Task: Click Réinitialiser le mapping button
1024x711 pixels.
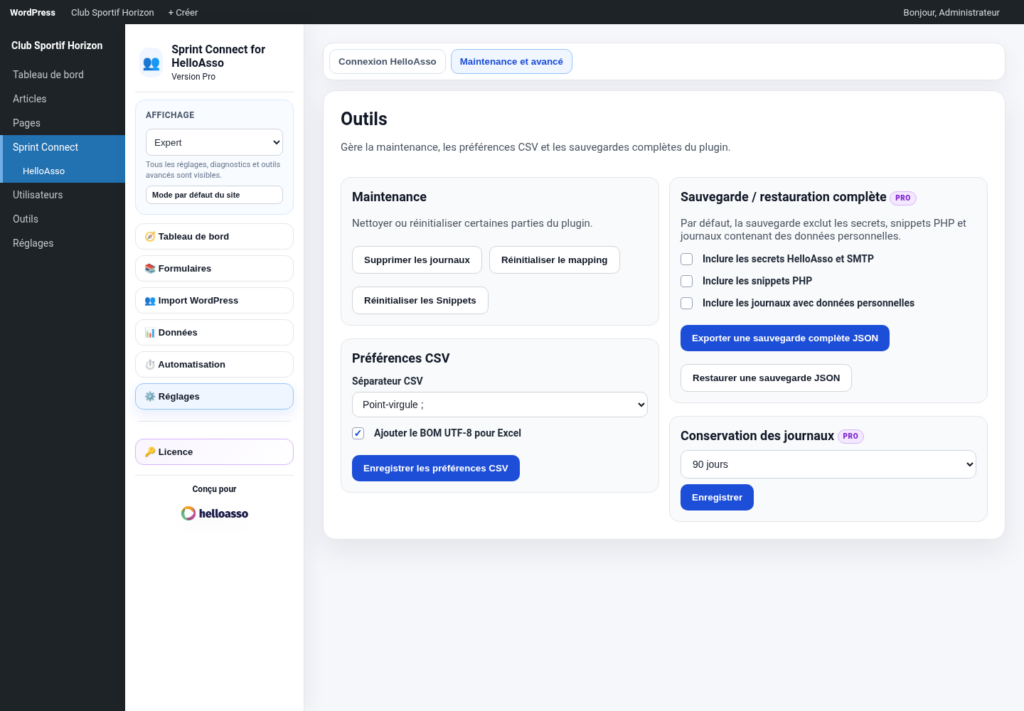Action: tap(554, 260)
